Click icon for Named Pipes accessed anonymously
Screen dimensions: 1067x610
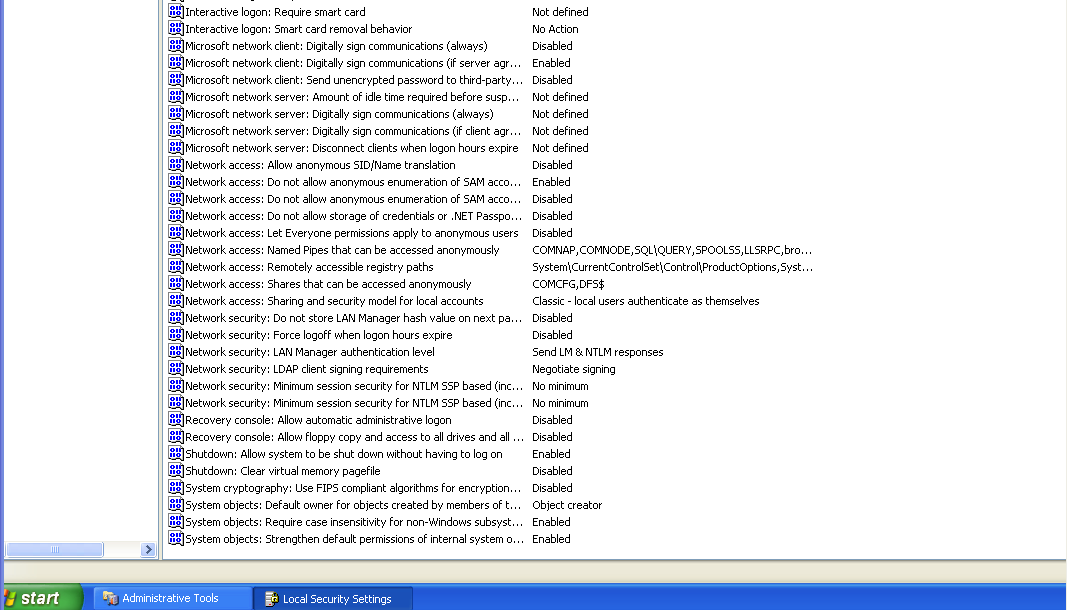176,250
